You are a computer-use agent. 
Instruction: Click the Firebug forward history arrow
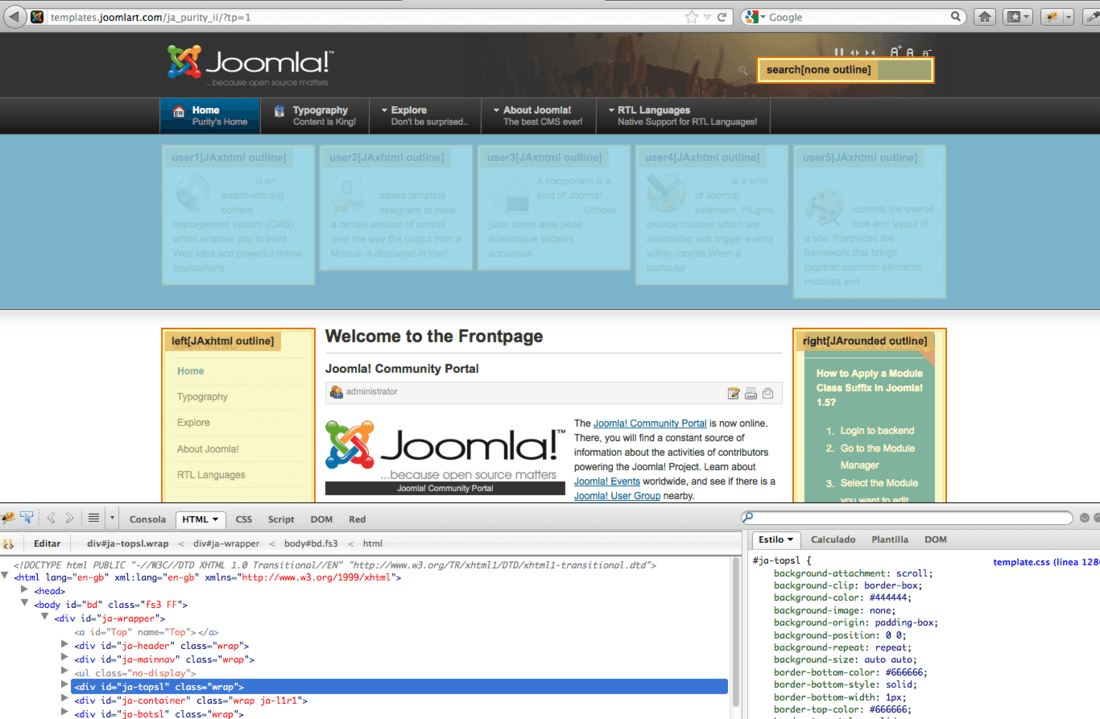69,518
